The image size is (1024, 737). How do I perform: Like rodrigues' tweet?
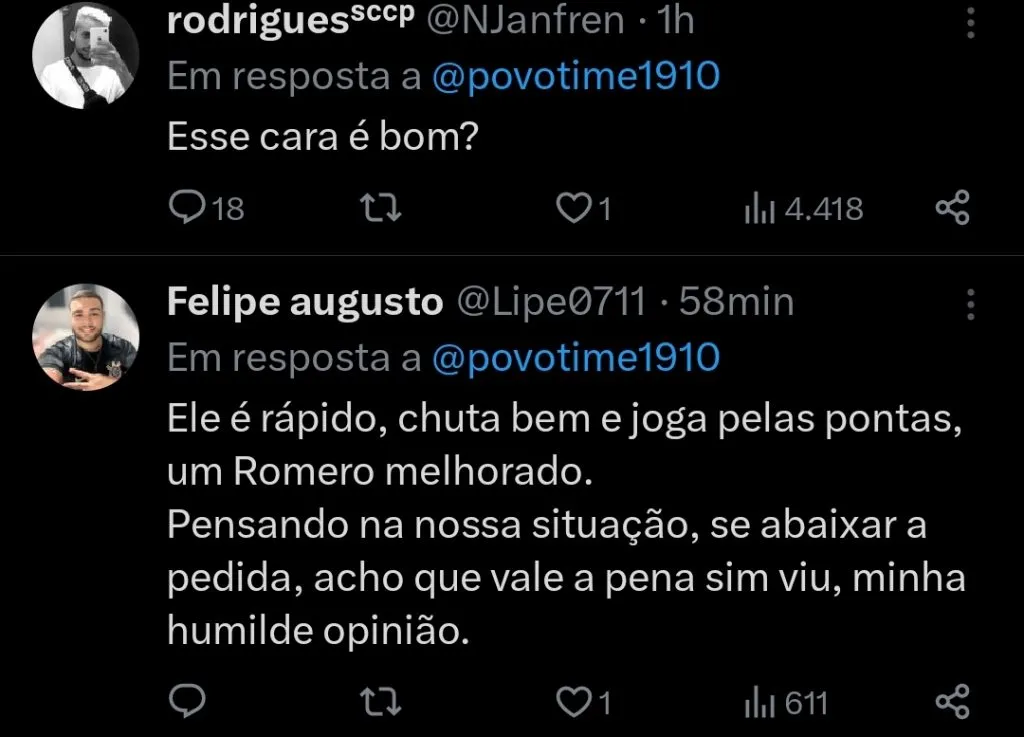coord(571,208)
